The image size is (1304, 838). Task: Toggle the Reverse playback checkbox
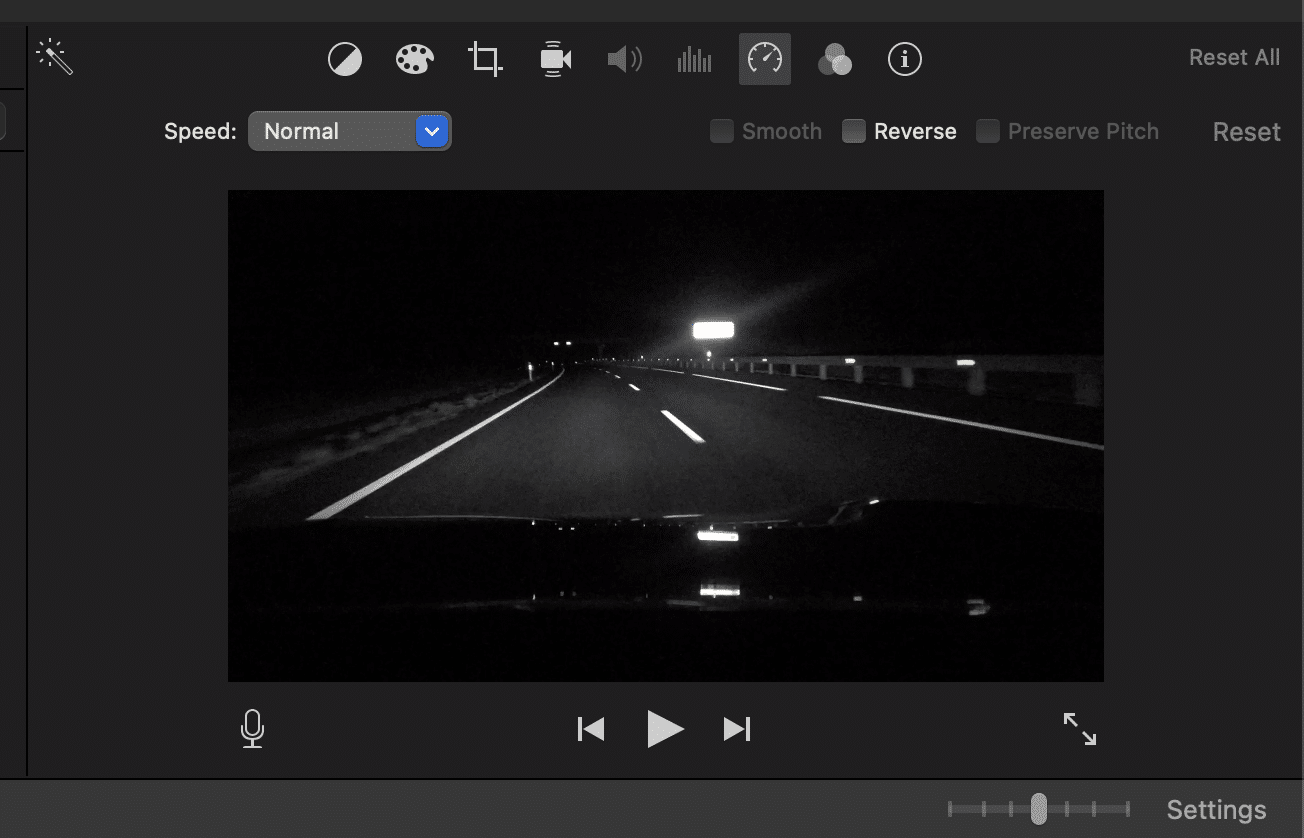[855, 131]
